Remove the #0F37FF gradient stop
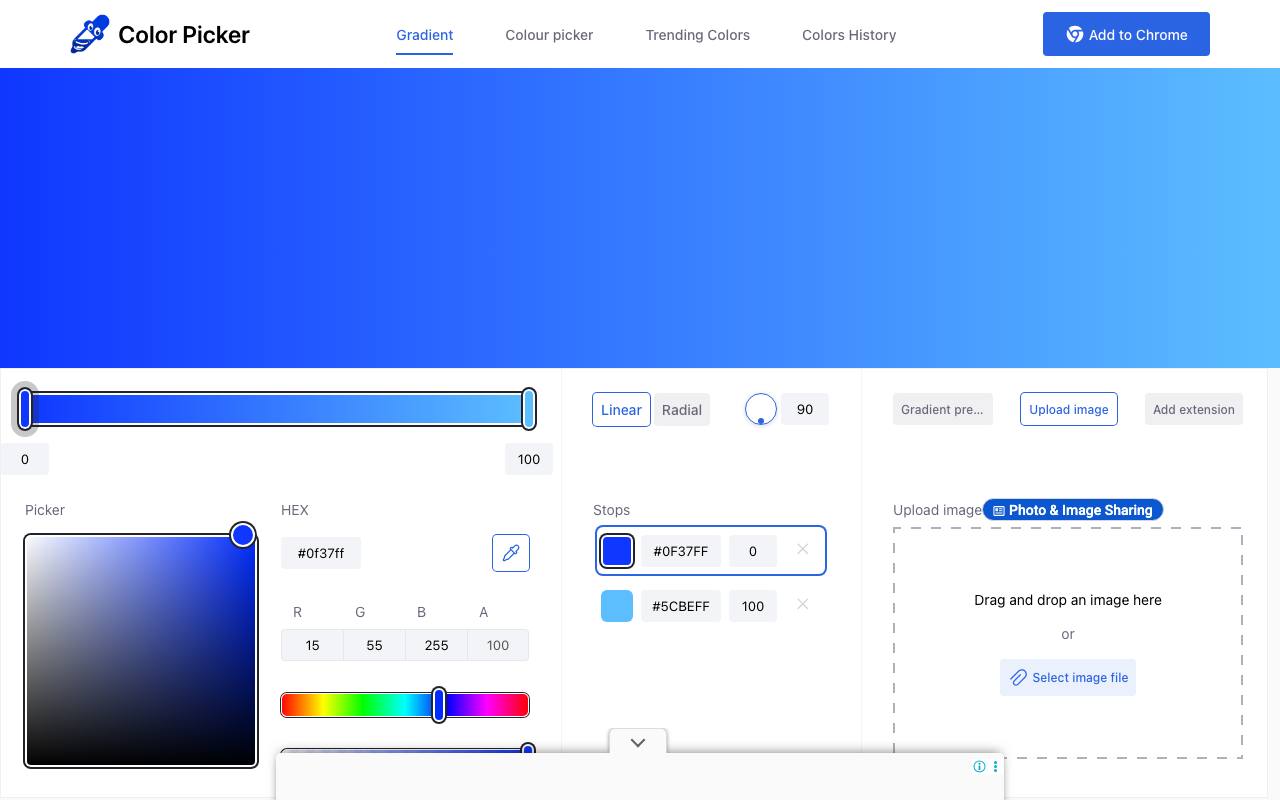This screenshot has height=800, width=1280. coord(802,549)
